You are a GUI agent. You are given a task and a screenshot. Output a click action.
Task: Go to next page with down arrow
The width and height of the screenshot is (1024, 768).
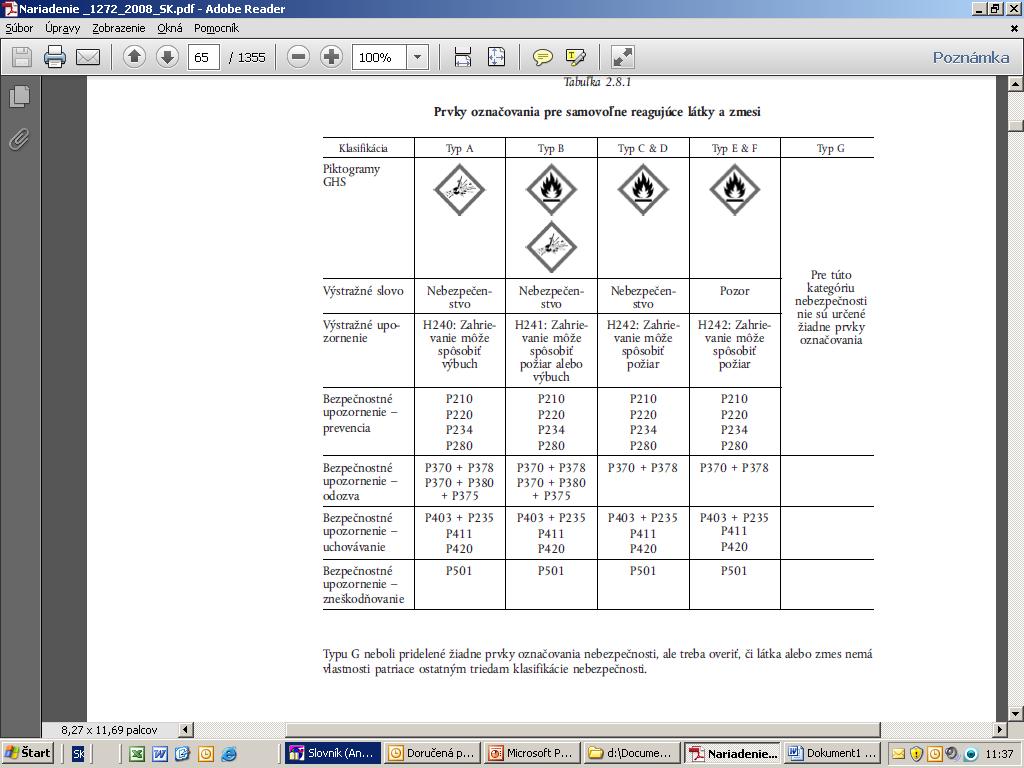(x=167, y=57)
